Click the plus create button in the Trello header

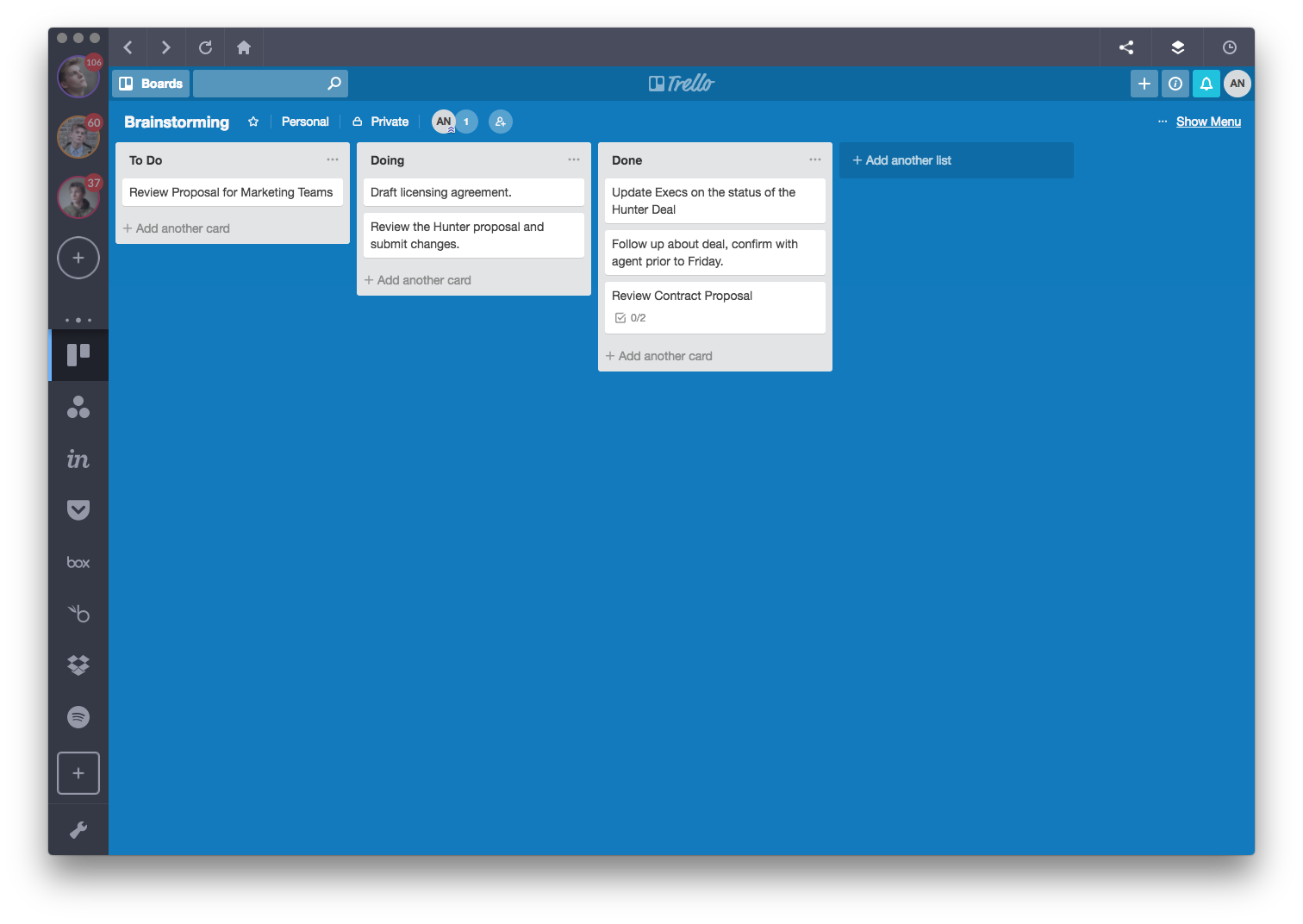1144,84
